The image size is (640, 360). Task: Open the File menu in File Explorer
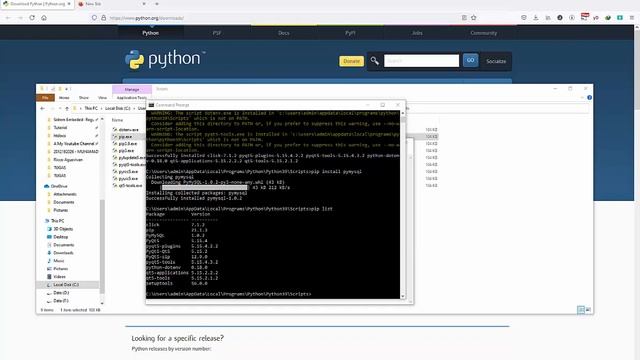pyautogui.click(x=45, y=98)
